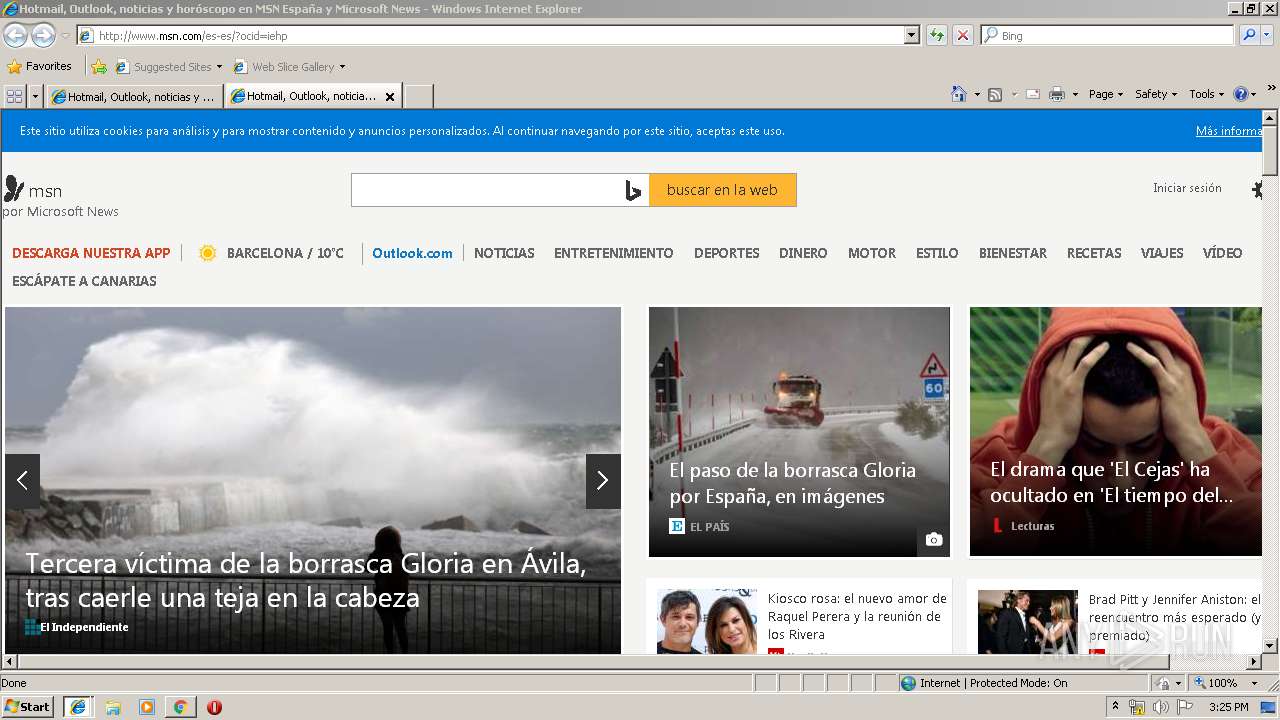Click in the MSN web search field
1280x720 pixels.
click(x=487, y=190)
